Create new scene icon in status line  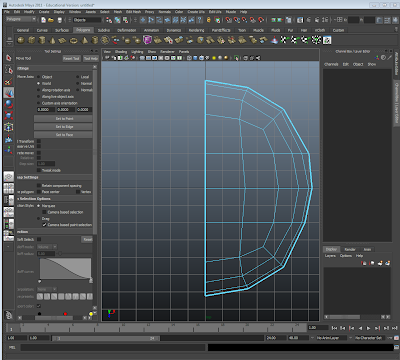tap(43, 20)
